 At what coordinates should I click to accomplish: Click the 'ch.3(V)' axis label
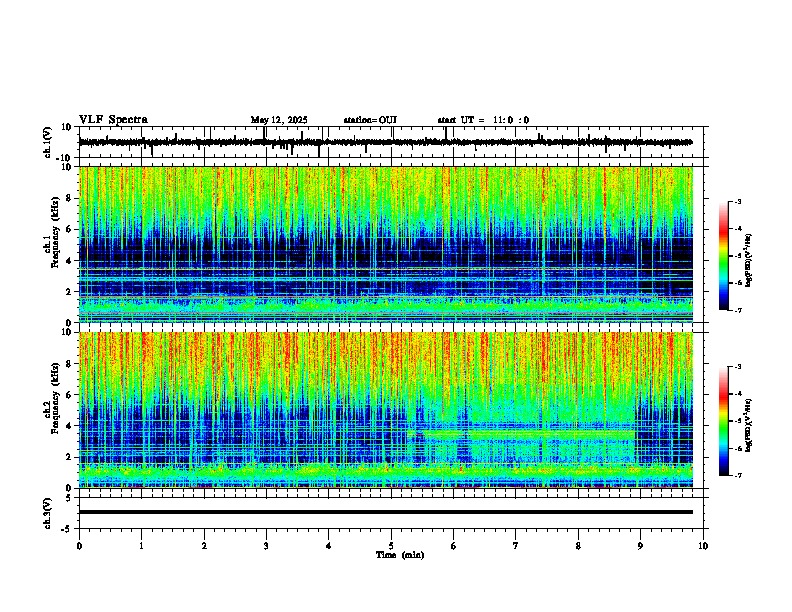pos(48,513)
